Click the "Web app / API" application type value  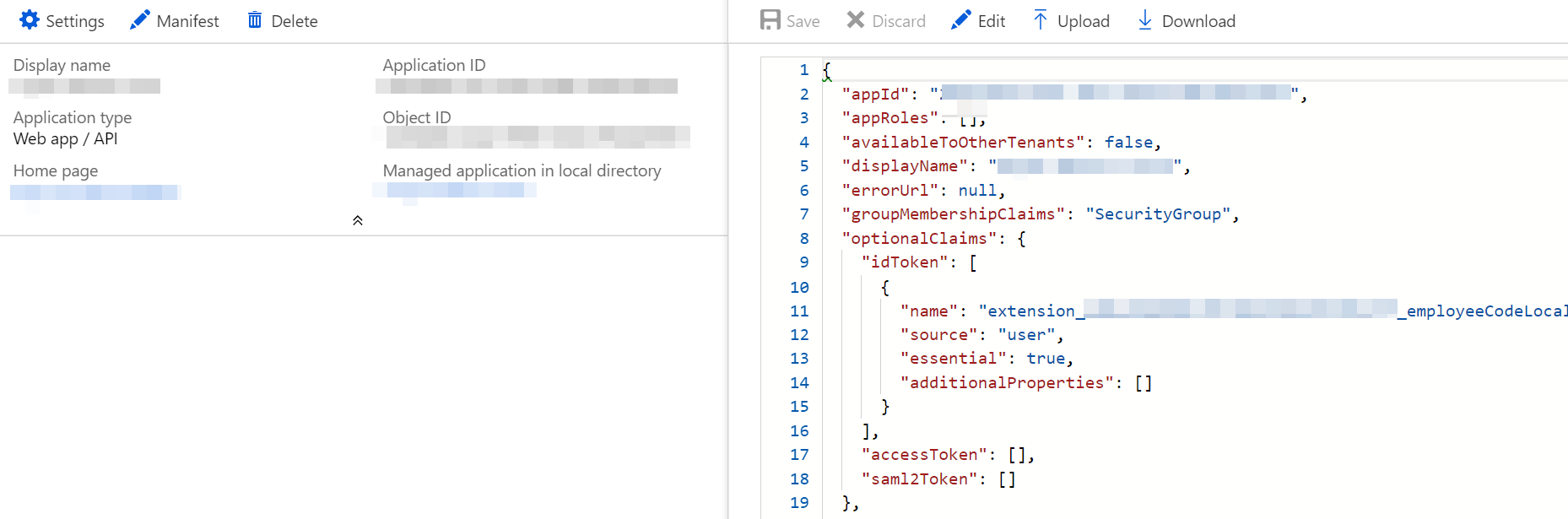66,139
